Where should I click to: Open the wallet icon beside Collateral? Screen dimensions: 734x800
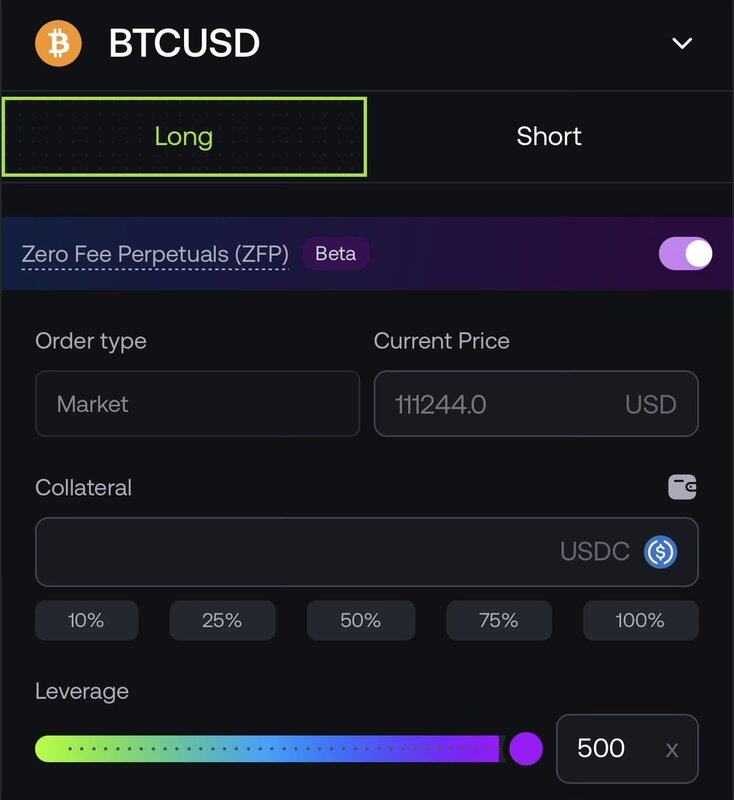[x=682, y=488]
